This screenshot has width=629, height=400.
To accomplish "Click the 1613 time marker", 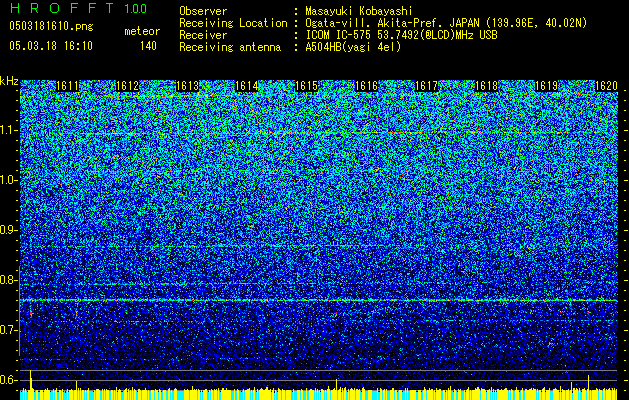I will [187, 86].
